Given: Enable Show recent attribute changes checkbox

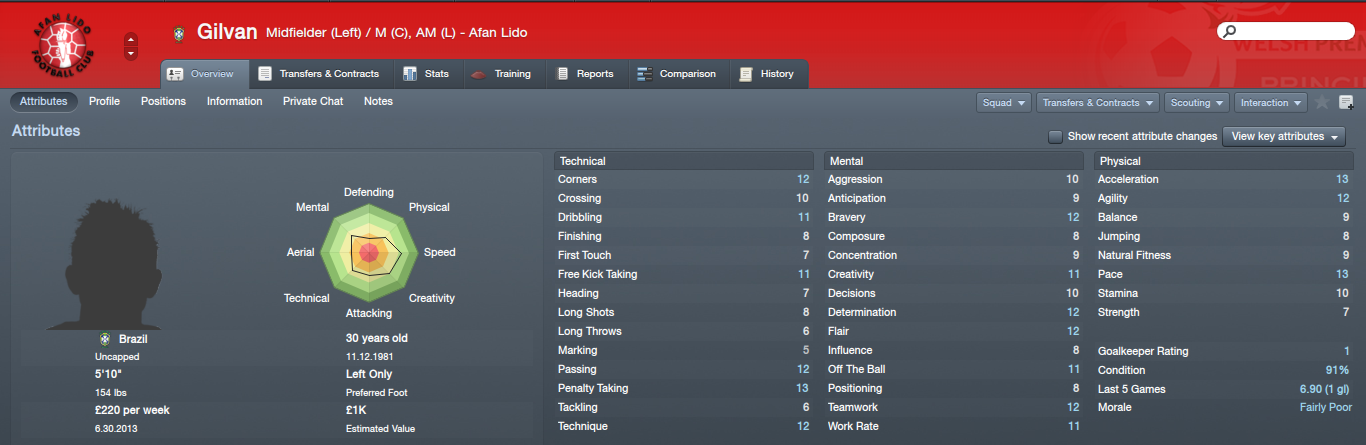Looking at the screenshot, I should point(1055,137).
